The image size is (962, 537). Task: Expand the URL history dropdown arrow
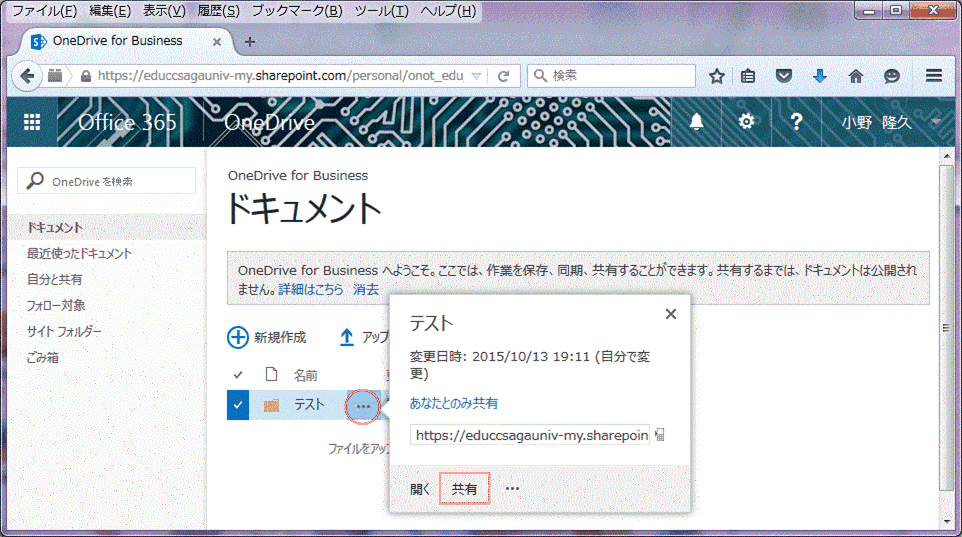tap(476, 76)
